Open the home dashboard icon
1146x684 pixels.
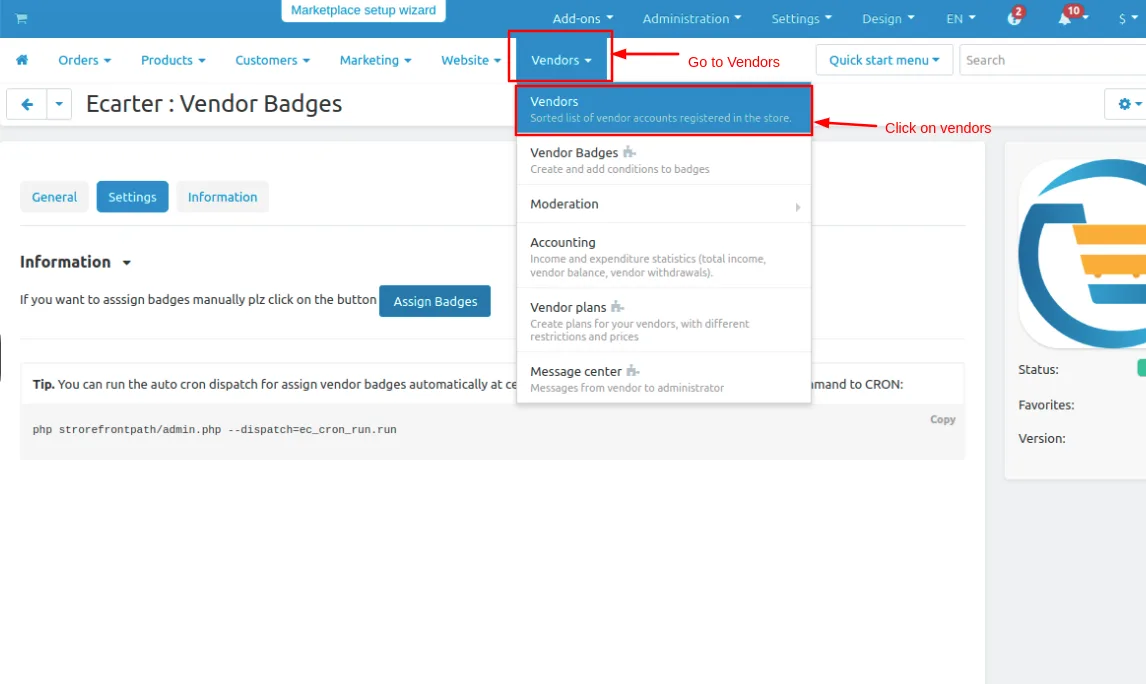point(22,60)
